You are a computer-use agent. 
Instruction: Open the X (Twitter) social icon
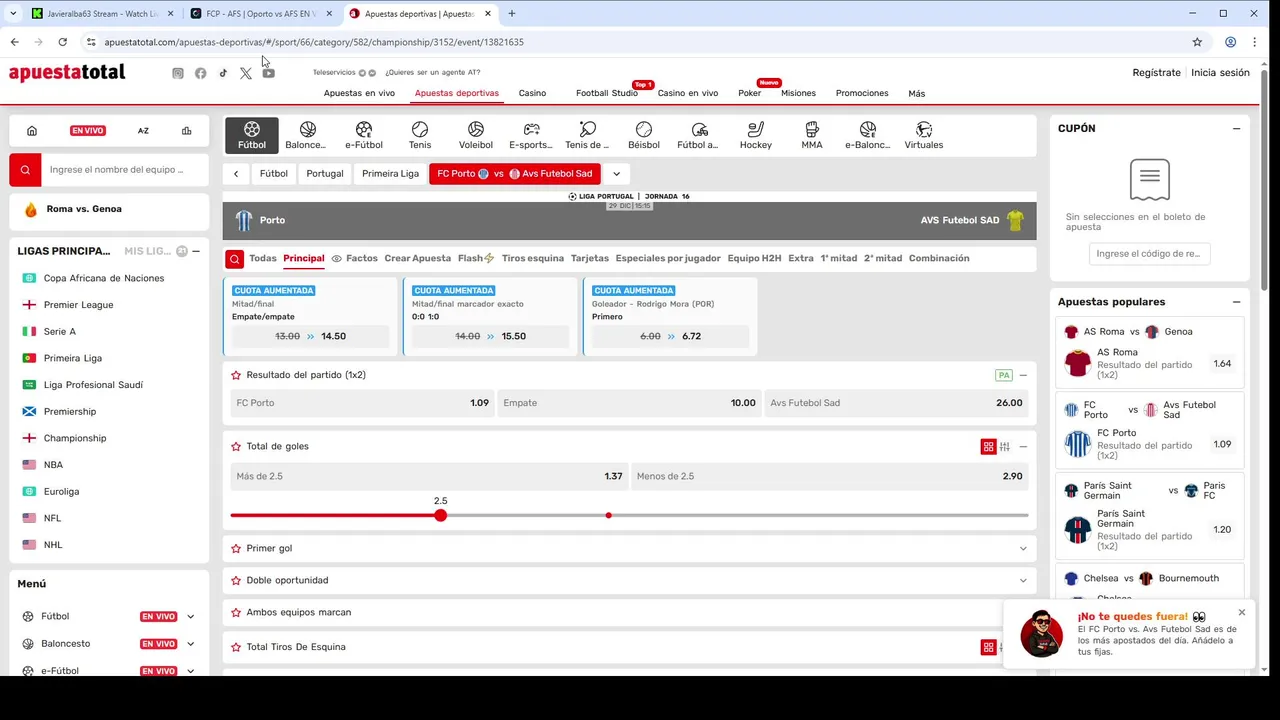(x=246, y=73)
